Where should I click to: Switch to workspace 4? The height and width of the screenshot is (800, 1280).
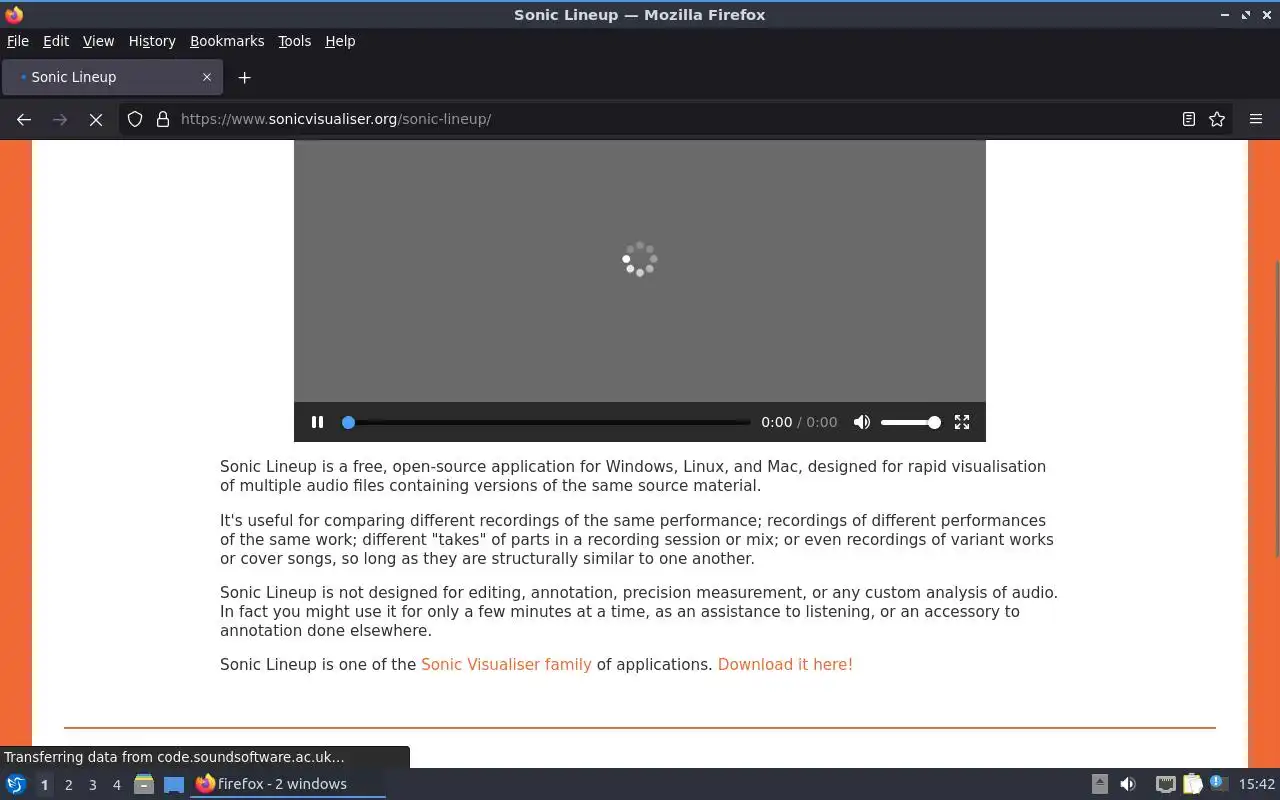point(116,785)
